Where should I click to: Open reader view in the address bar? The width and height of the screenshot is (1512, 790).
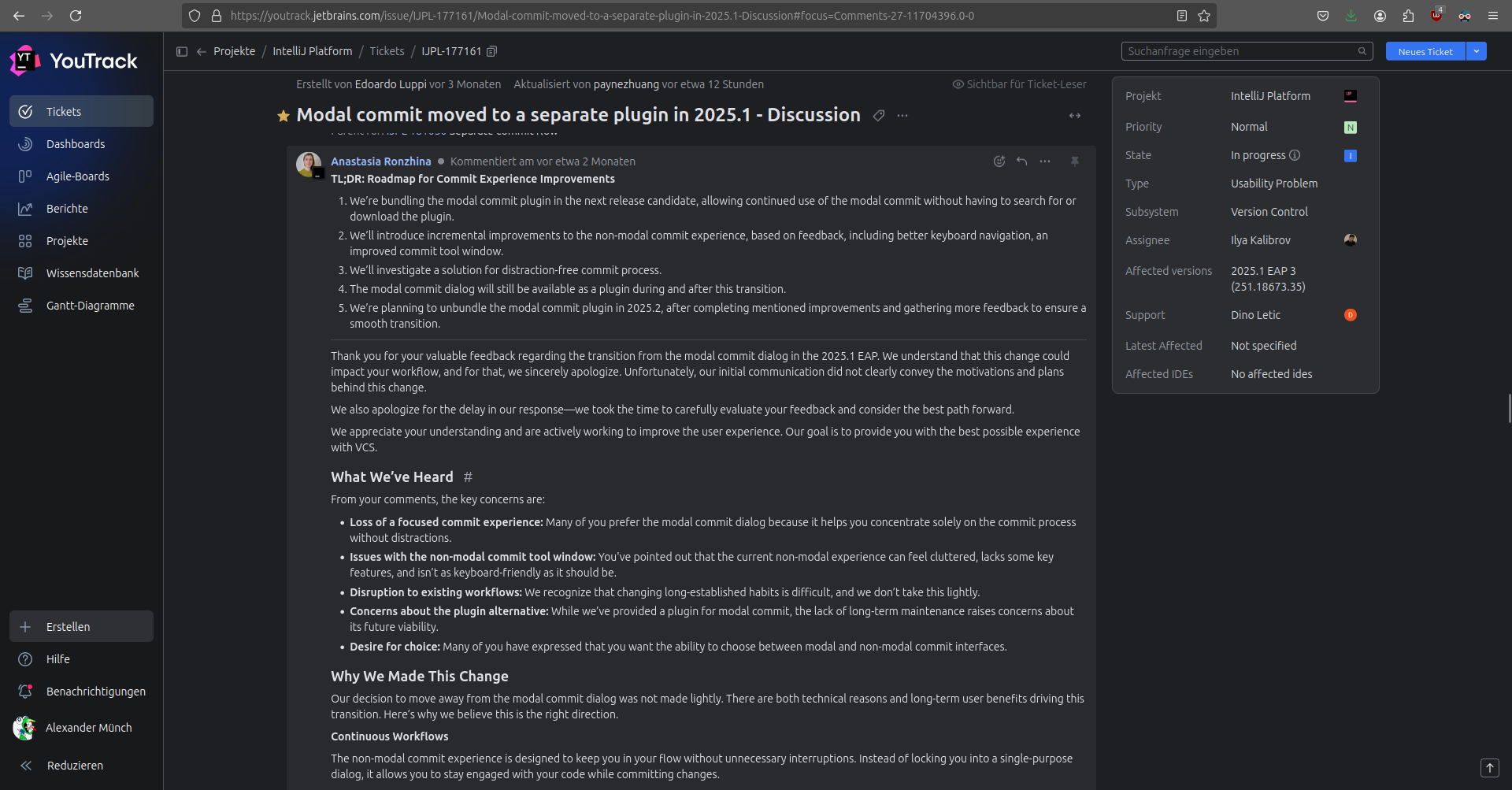(x=1182, y=16)
